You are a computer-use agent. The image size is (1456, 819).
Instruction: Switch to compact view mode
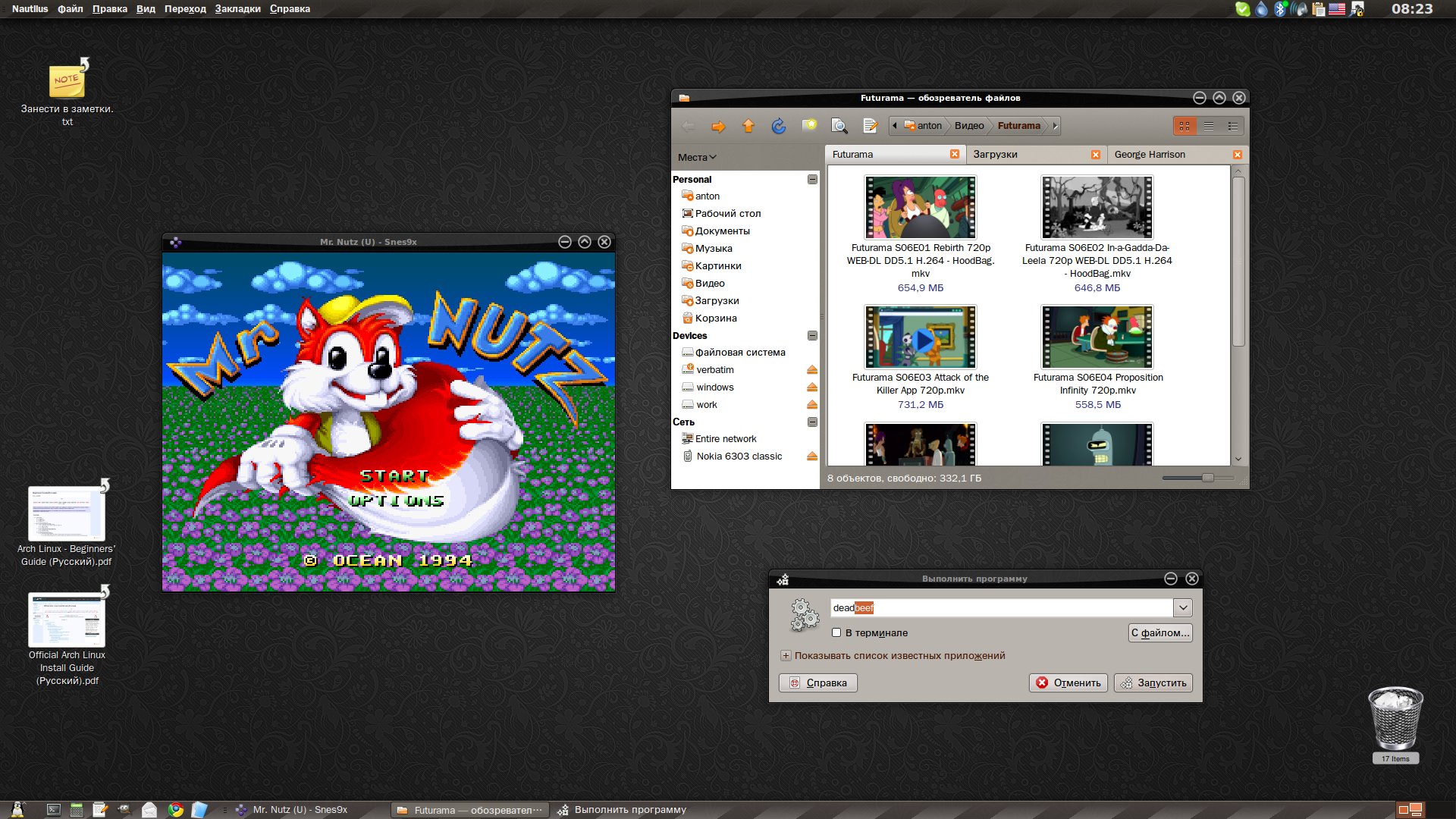[x=1233, y=126]
